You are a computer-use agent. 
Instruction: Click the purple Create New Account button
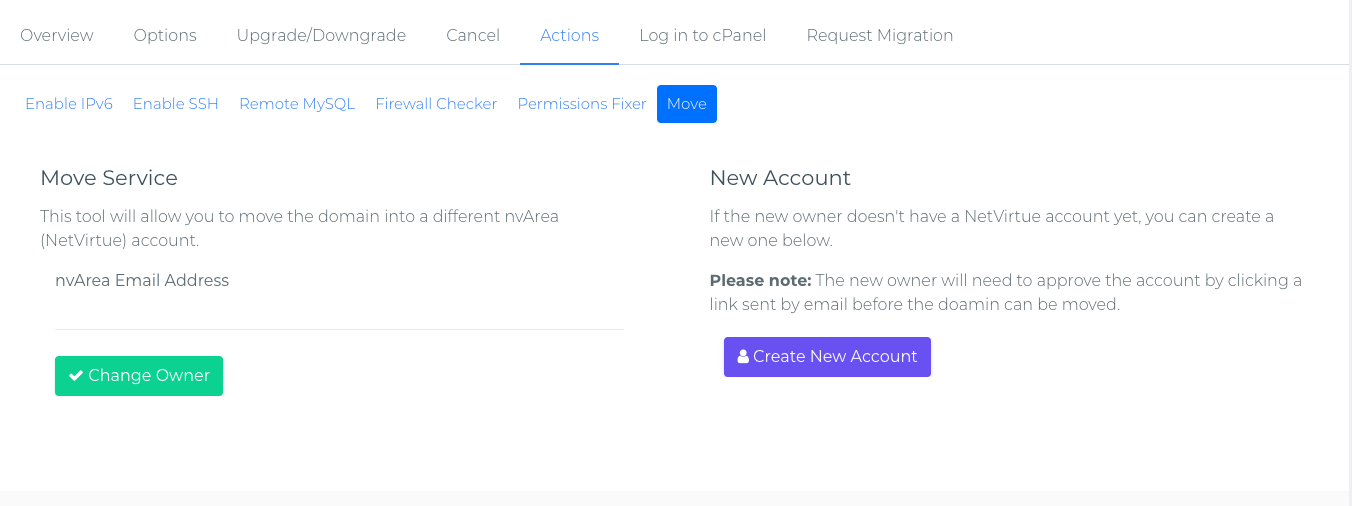[827, 357]
